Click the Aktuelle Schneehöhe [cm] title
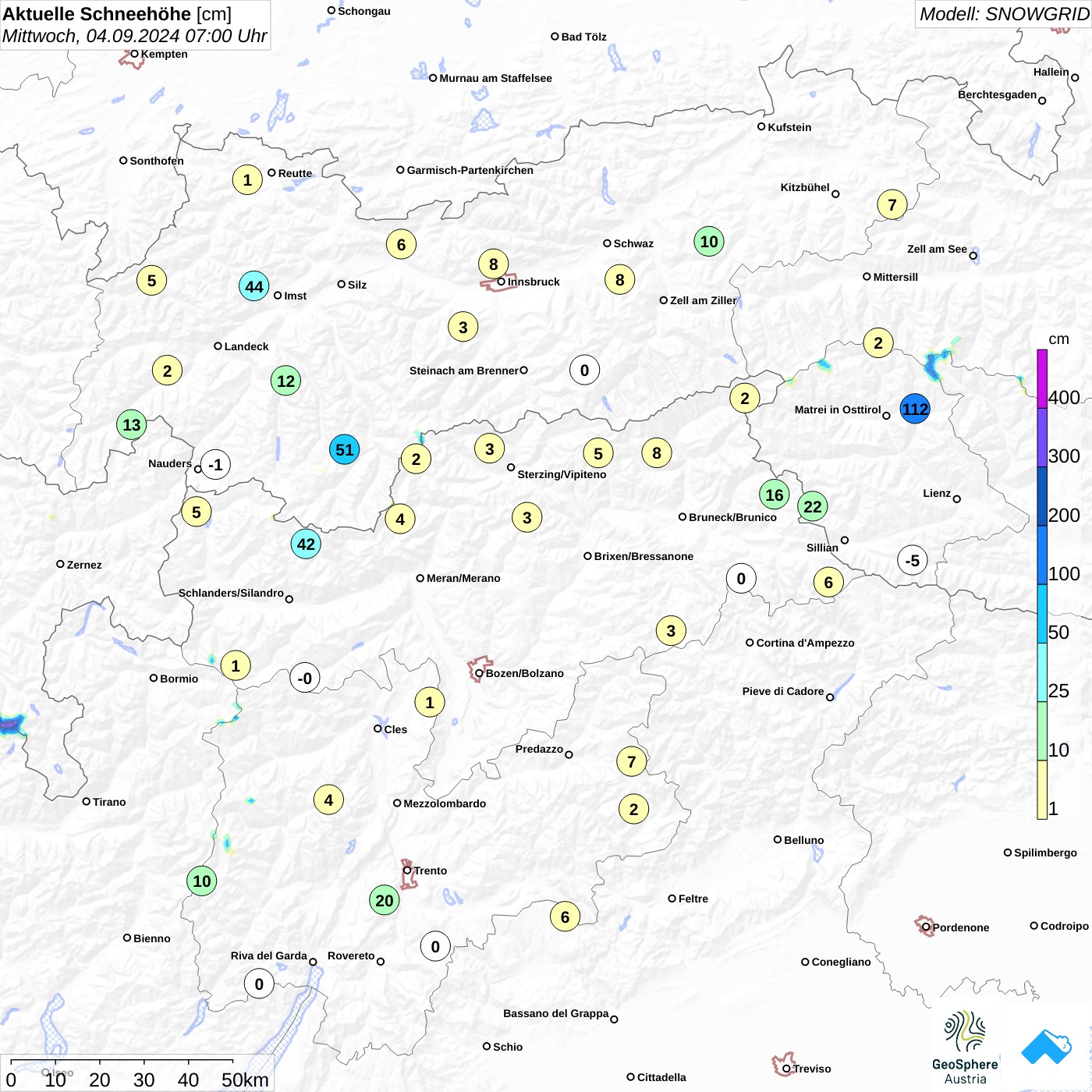Viewport: 1092px width, 1092px height. tap(117, 14)
